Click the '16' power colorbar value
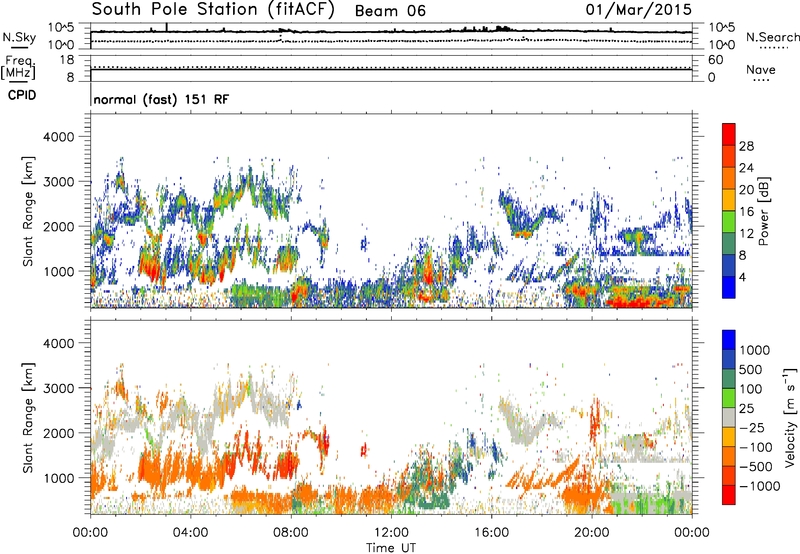The width and height of the screenshot is (800, 554). pyautogui.click(x=746, y=212)
